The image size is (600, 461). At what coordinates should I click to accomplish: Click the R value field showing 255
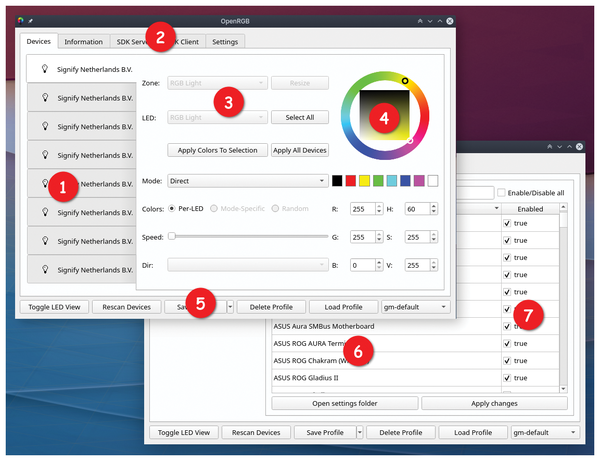point(363,209)
